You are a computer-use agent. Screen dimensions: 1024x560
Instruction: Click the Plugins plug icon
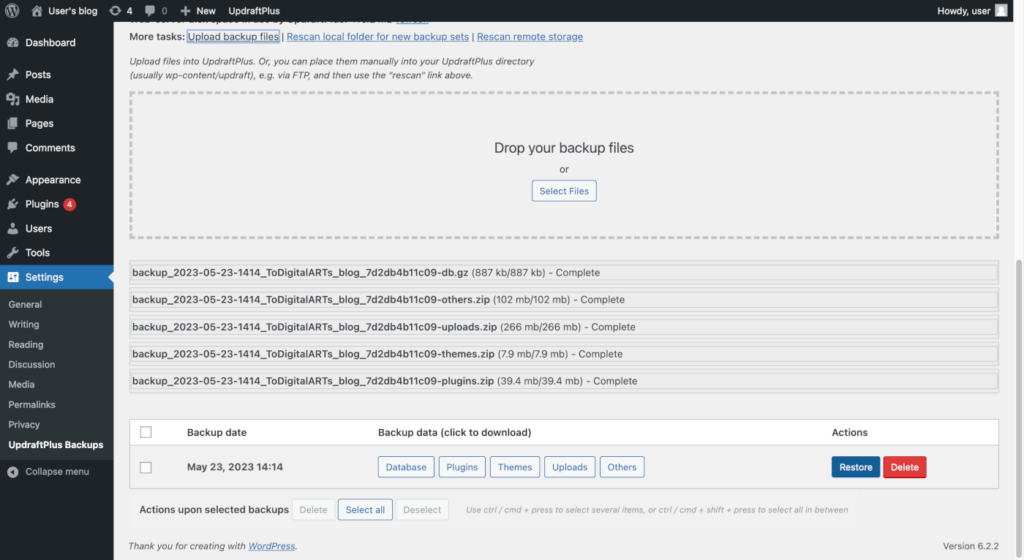[x=12, y=204]
